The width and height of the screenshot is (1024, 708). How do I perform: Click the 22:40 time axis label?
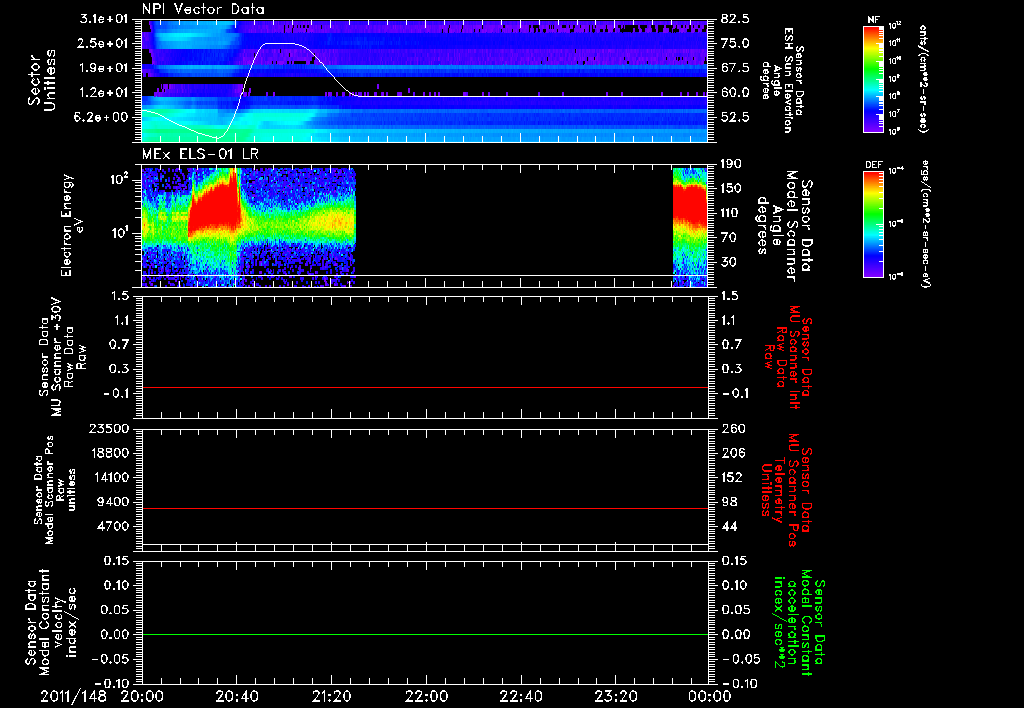(520, 696)
